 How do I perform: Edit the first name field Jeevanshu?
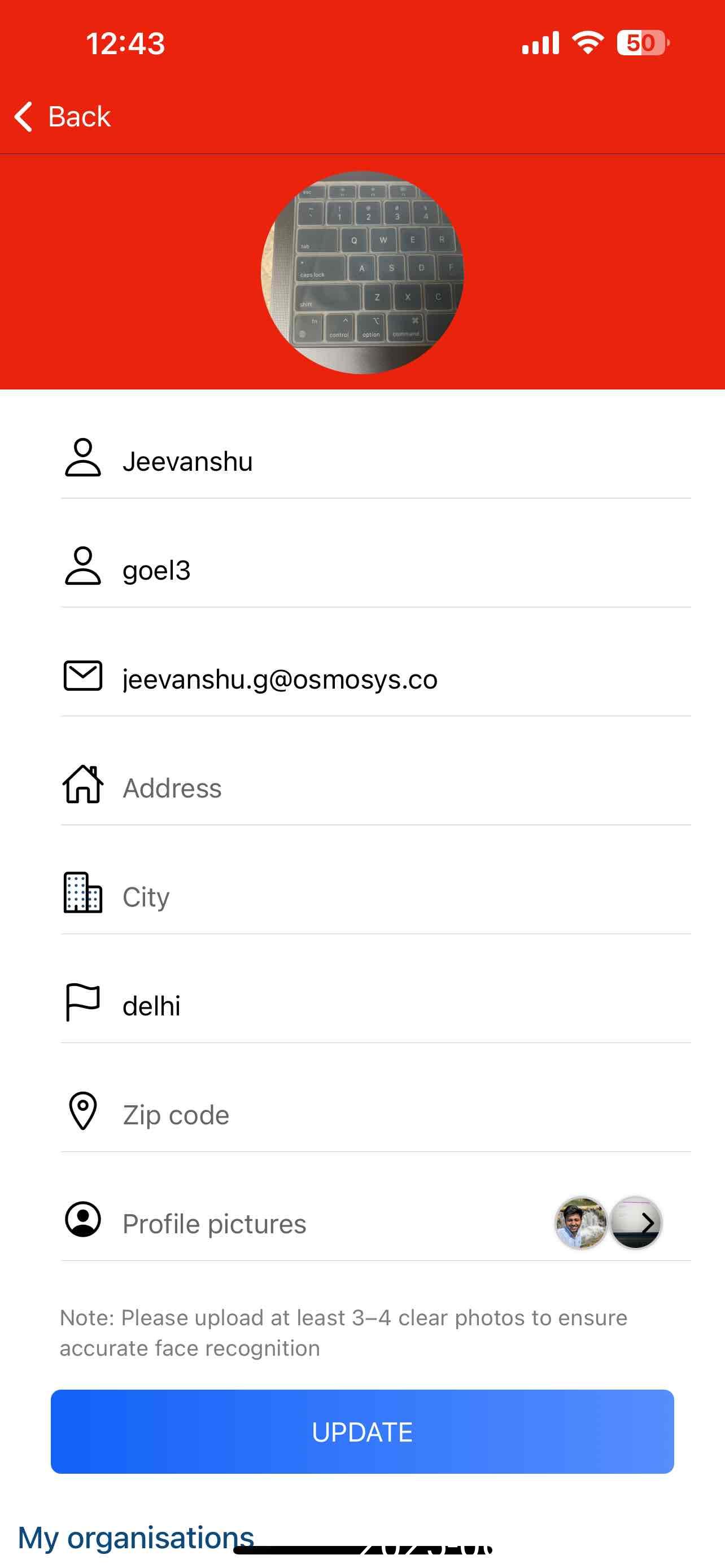coord(402,461)
